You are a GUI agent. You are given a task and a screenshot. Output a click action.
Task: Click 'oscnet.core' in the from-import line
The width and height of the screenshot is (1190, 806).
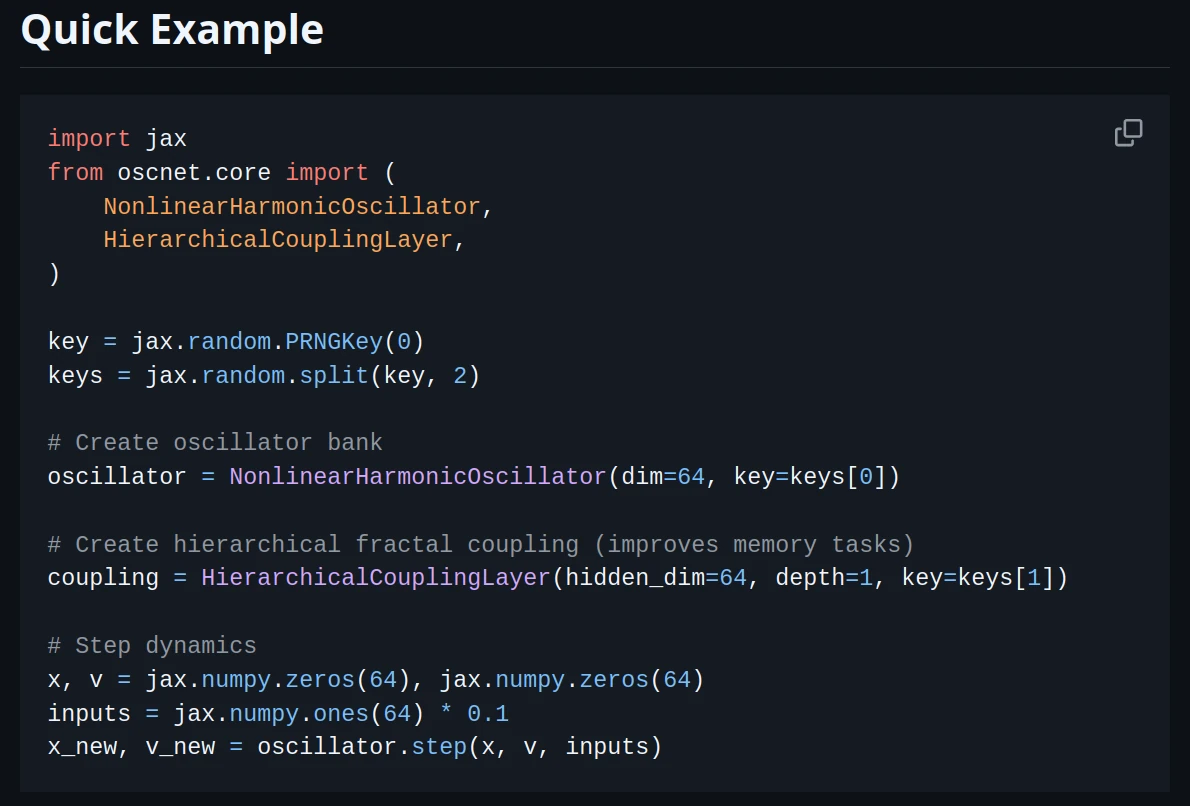pyautogui.click(x=194, y=173)
